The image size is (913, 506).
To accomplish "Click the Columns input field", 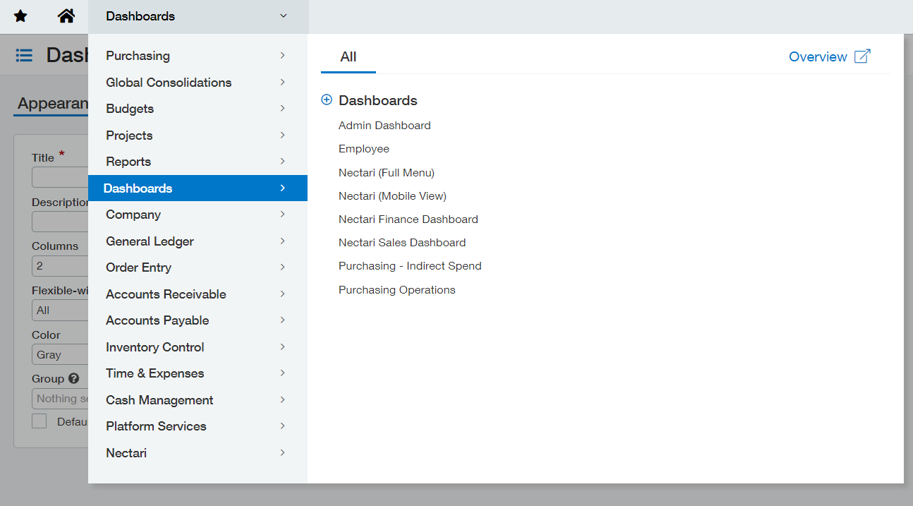I will pos(60,266).
